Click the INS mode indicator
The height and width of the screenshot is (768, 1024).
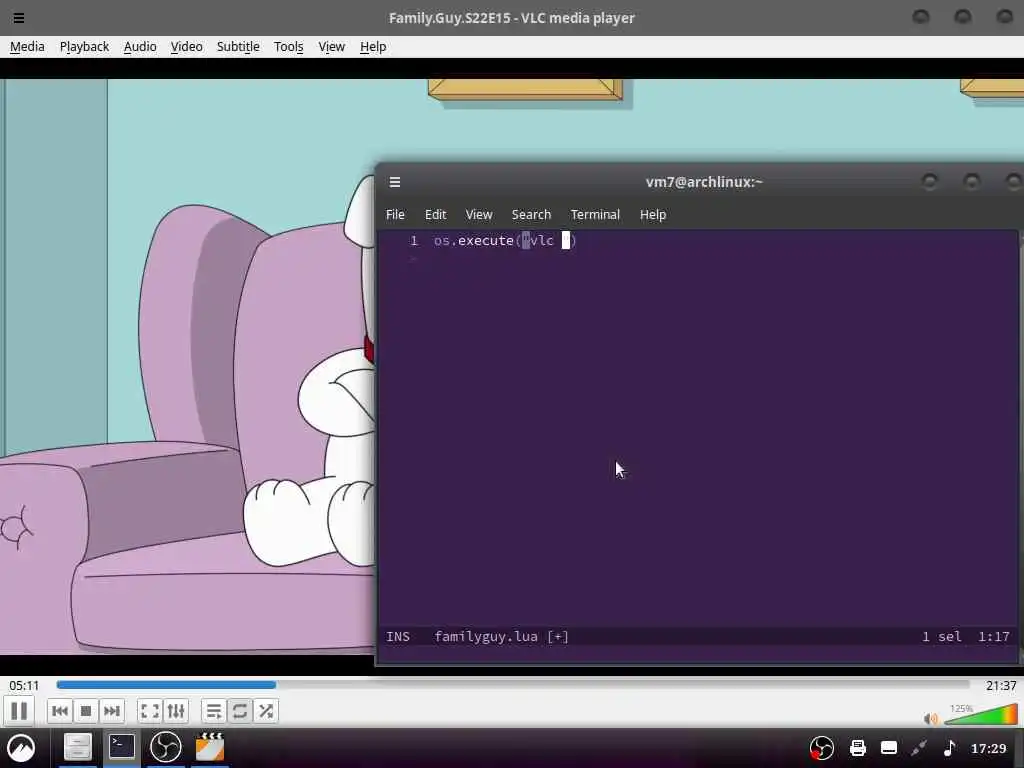tap(398, 636)
